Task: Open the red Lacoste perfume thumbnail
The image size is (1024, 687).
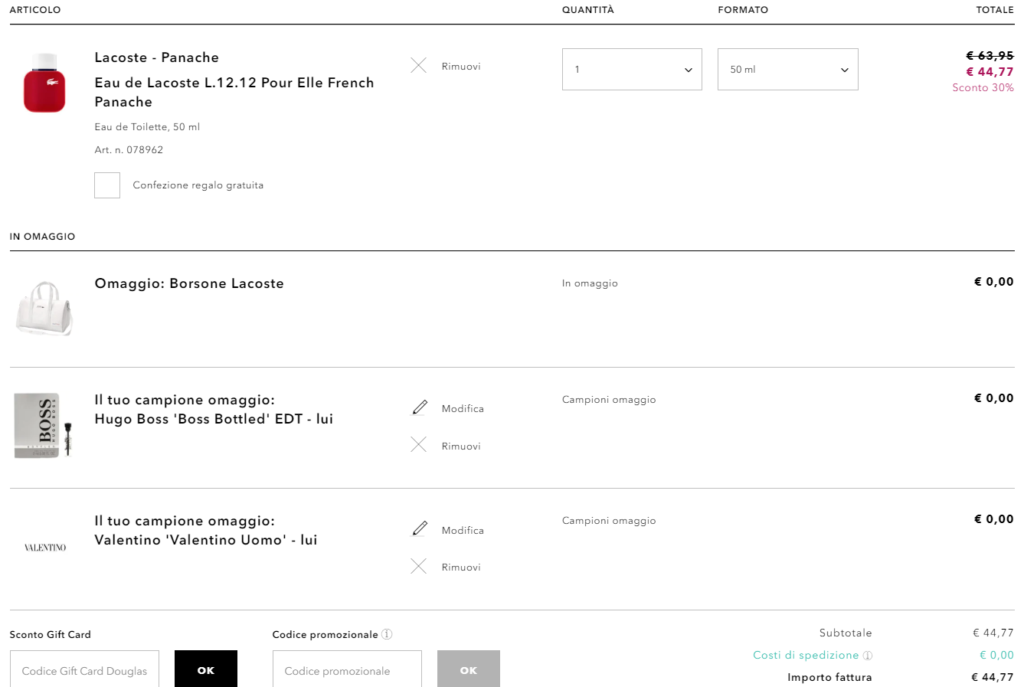Action: coord(43,83)
